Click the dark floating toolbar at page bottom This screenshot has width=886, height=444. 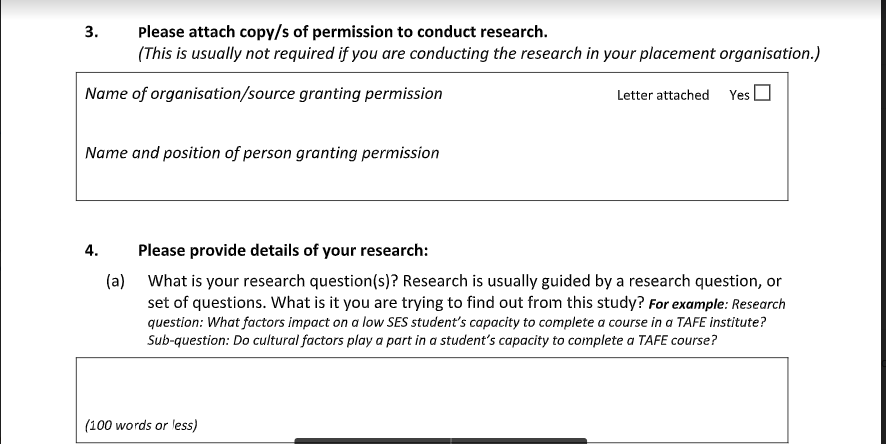coord(441,441)
